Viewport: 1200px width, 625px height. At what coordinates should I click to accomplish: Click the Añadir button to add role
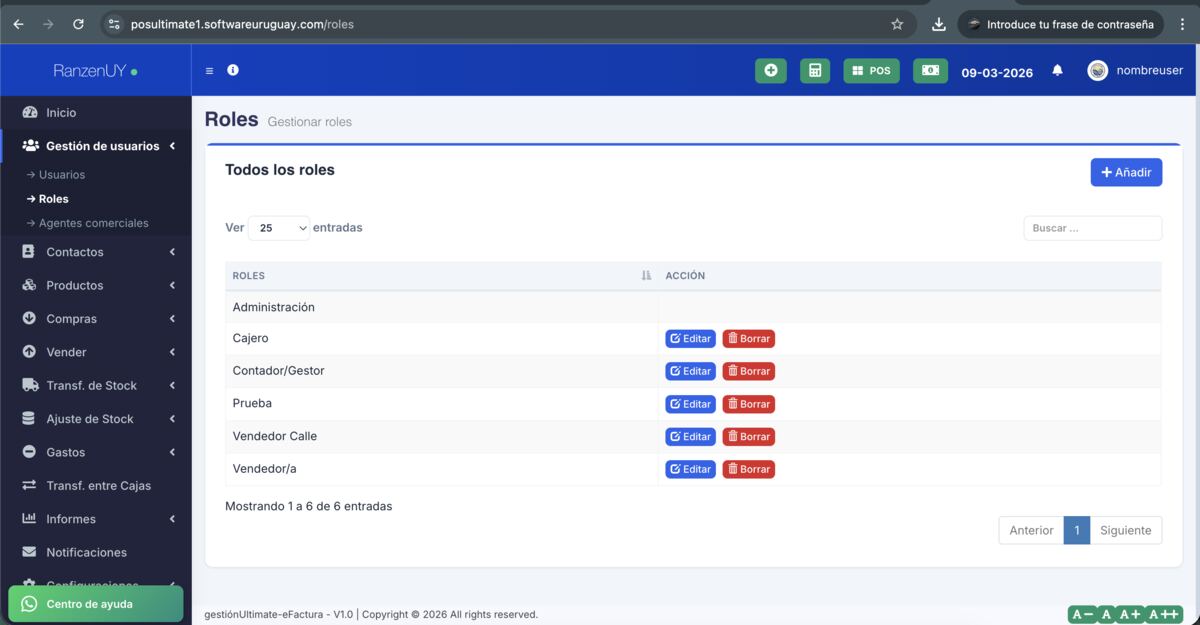coord(1125,172)
